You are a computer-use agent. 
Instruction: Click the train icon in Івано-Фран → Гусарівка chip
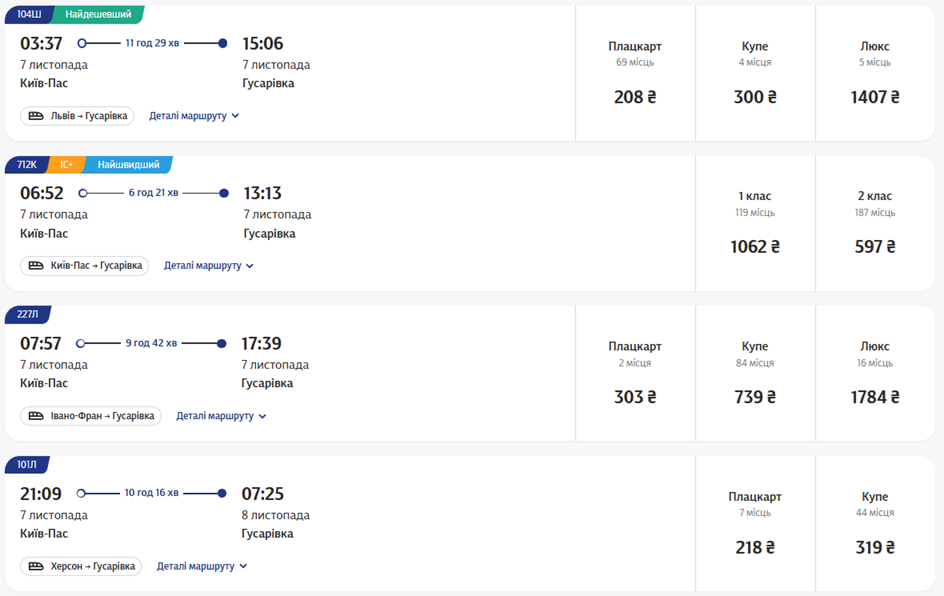36,416
